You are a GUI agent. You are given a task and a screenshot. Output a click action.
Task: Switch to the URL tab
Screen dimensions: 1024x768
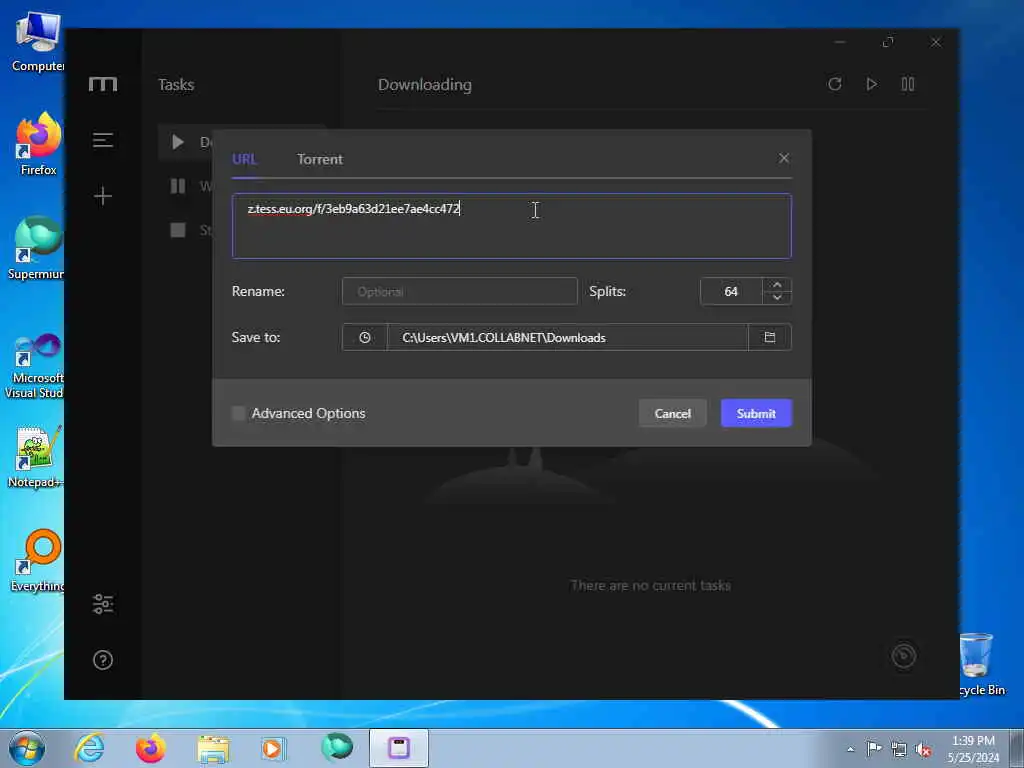point(244,159)
